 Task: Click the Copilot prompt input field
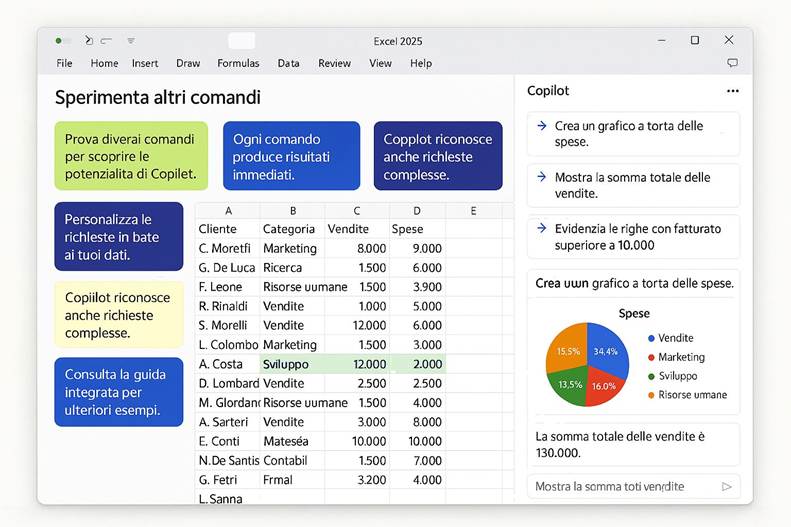coord(633,487)
